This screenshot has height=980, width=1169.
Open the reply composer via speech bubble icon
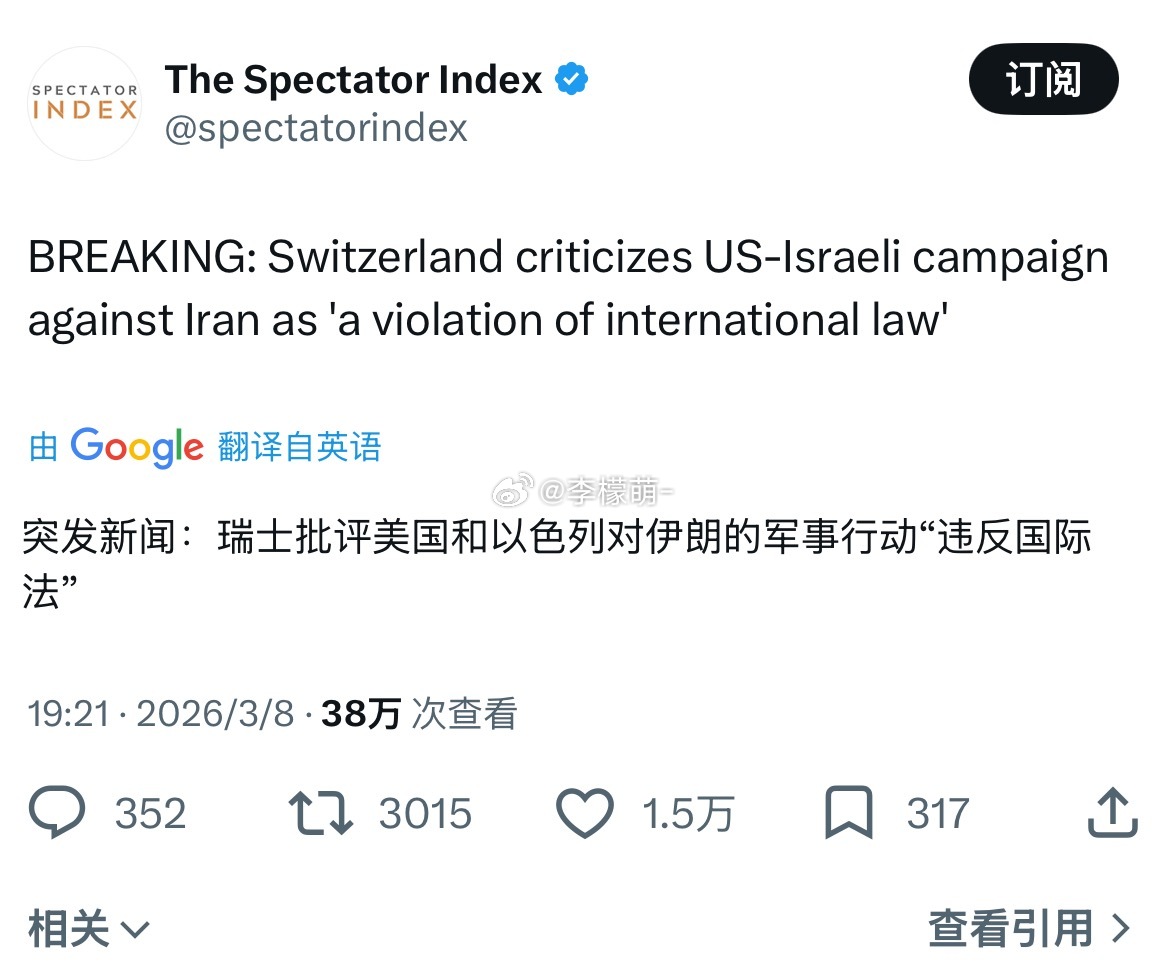60,812
